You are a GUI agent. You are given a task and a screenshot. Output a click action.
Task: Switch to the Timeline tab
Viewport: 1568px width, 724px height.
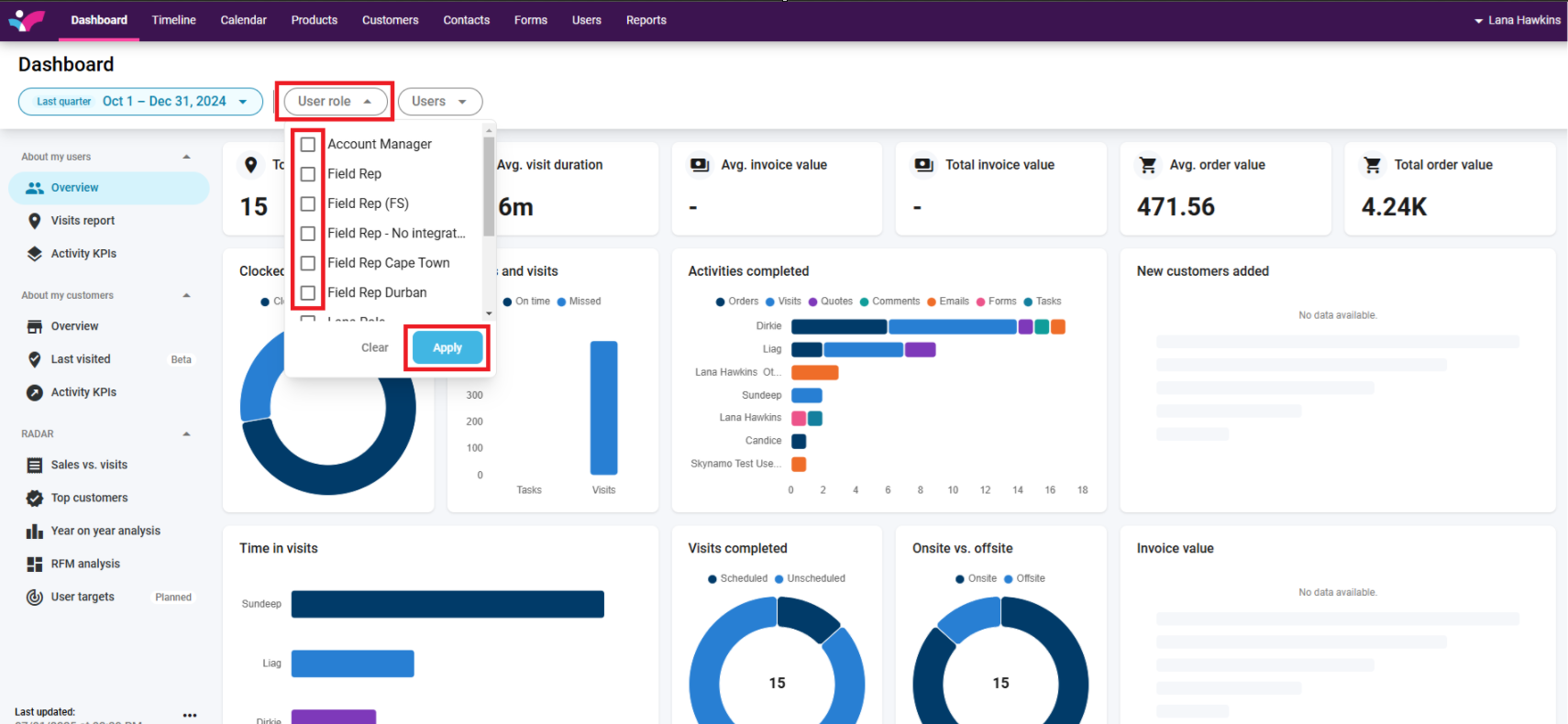pos(173,20)
